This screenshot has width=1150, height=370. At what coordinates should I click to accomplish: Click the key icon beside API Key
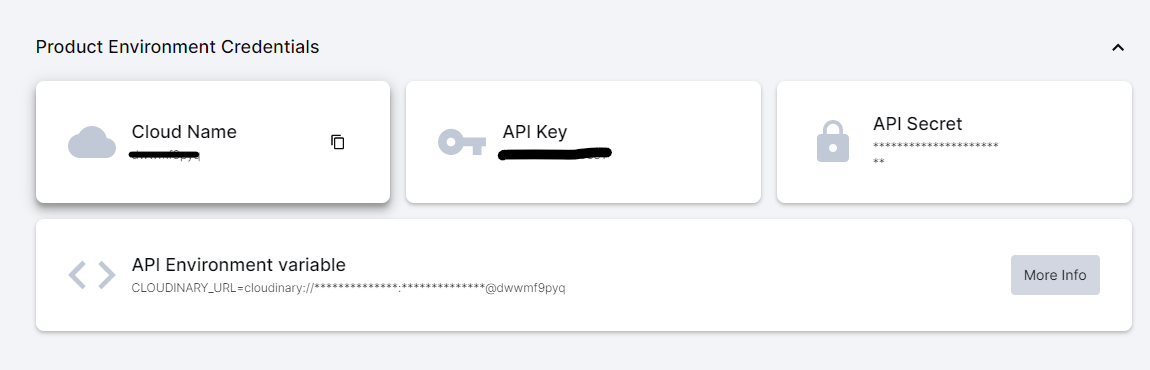pyautogui.click(x=462, y=142)
